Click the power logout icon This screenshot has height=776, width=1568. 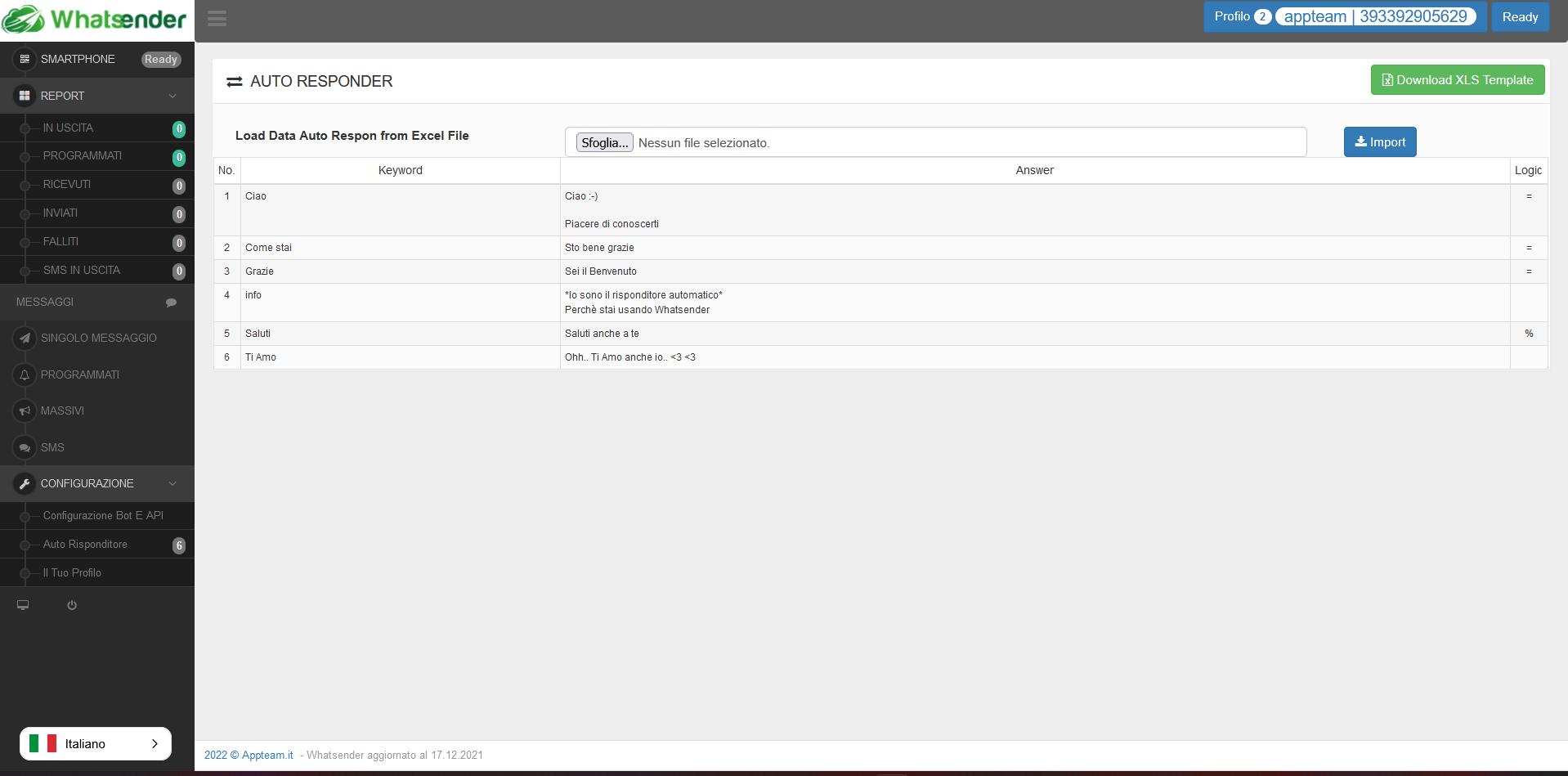(72, 605)
